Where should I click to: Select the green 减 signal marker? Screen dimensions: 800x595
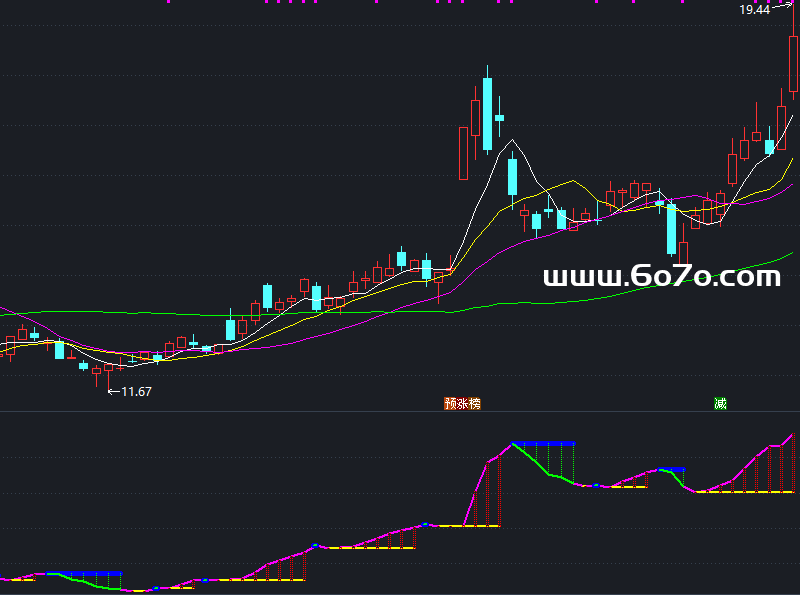[x=720, y=404]
